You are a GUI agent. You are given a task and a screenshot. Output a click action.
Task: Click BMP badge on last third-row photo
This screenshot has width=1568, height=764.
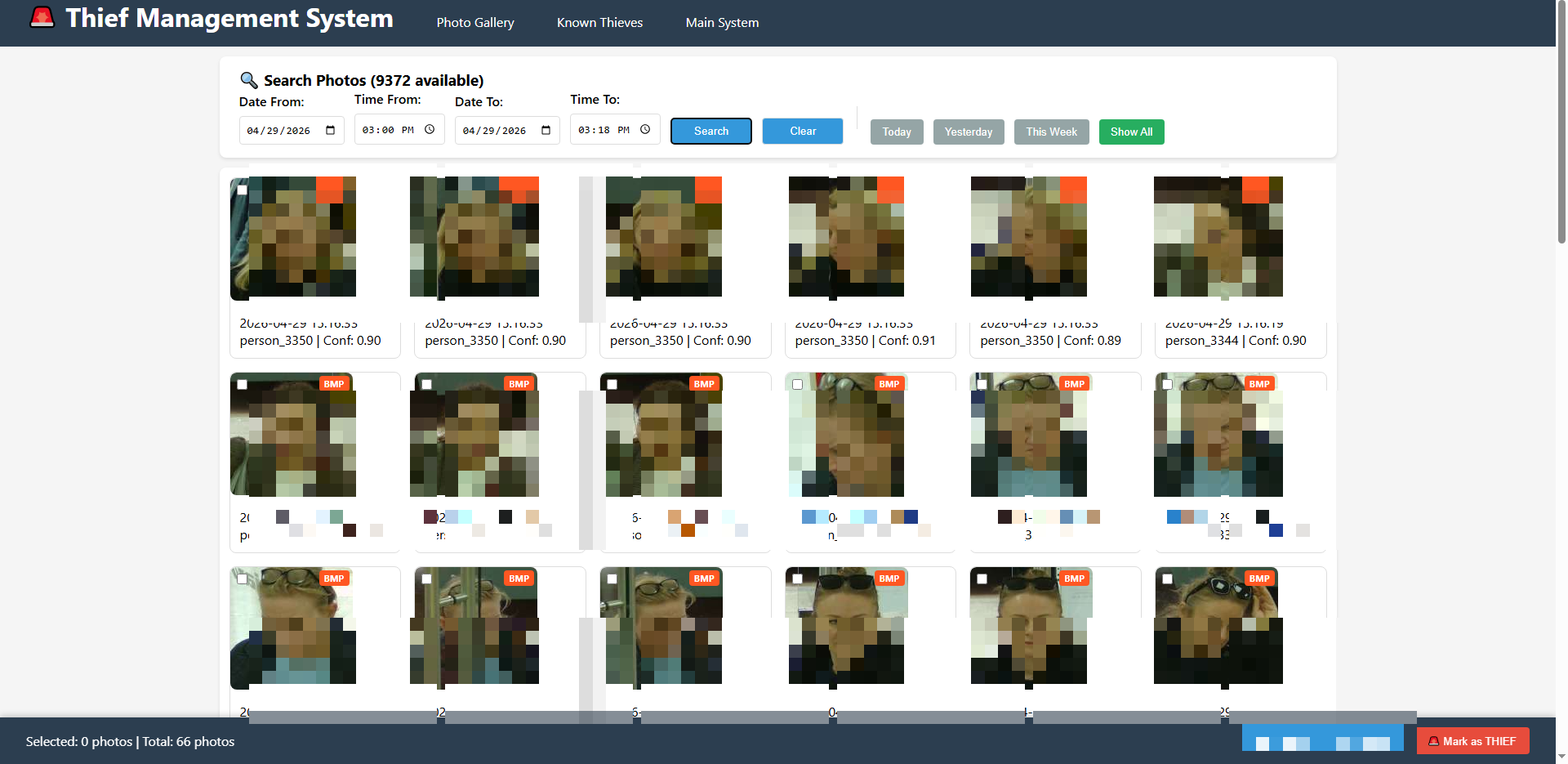[1258, 579]
